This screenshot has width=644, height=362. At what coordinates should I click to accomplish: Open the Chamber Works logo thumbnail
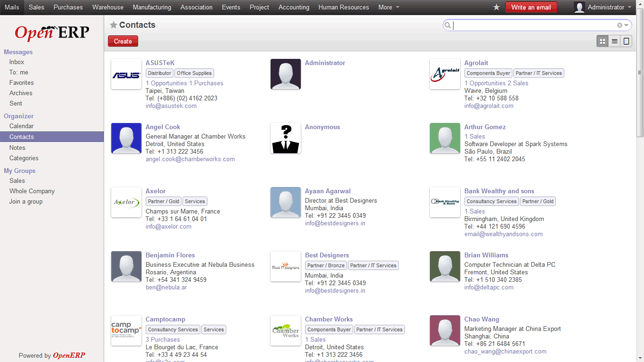pyautogui.click(x=285, y=331)
